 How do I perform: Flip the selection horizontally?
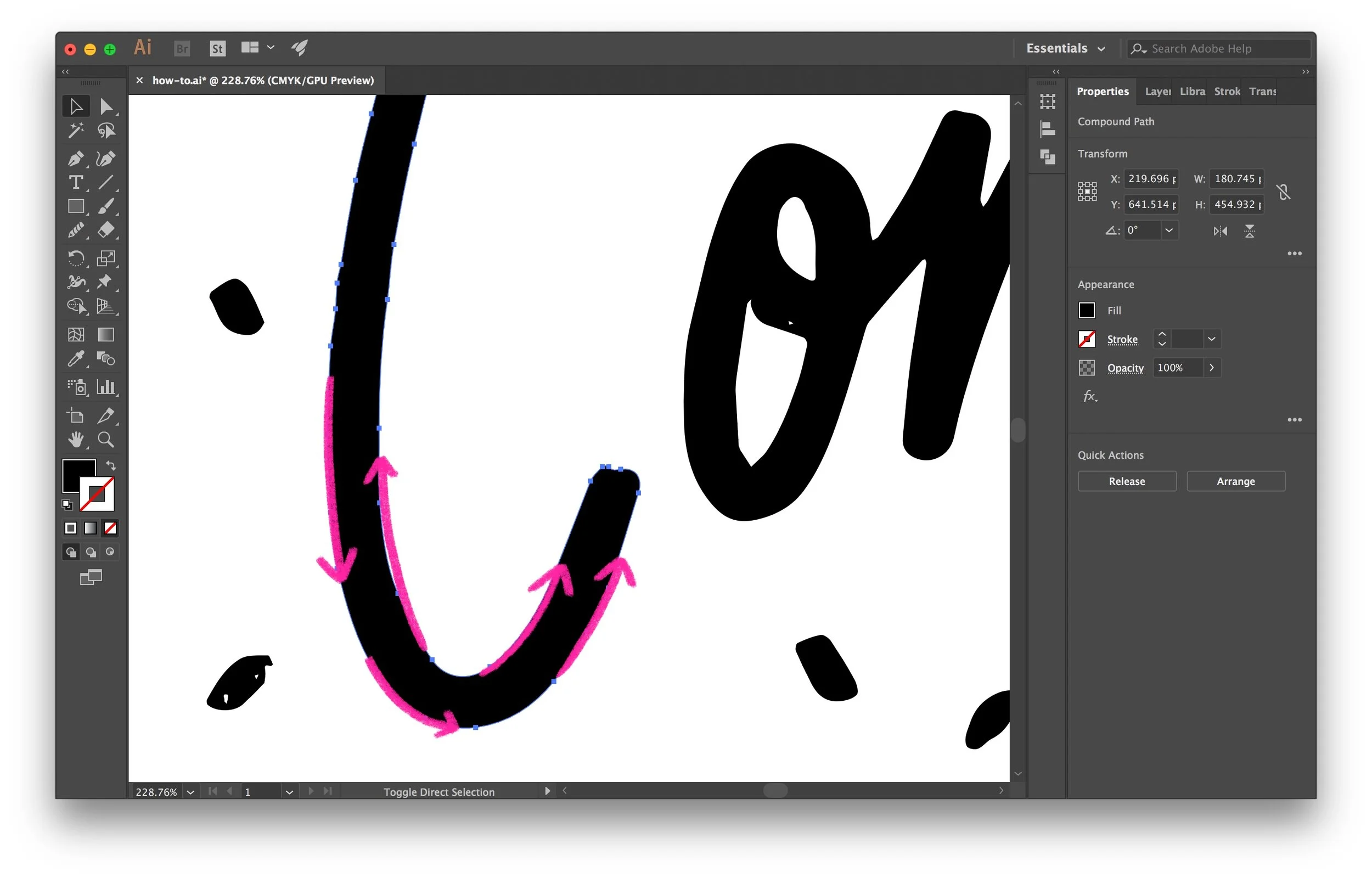click(x=1221, y=231)
